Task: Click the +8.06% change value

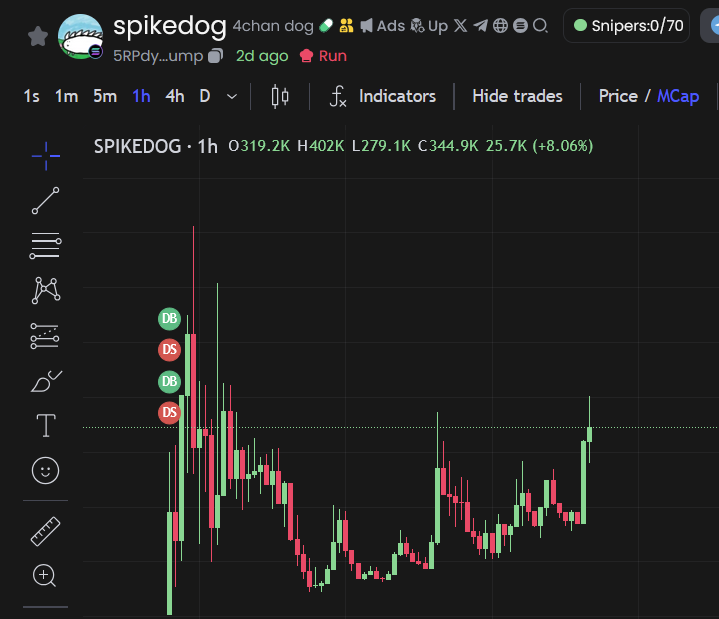Action: 563,146
